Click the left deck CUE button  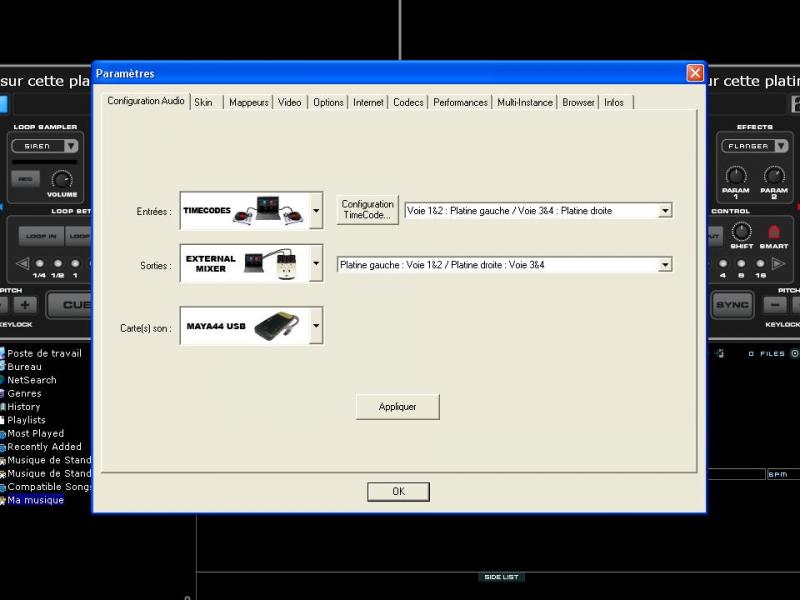[70, 305]
